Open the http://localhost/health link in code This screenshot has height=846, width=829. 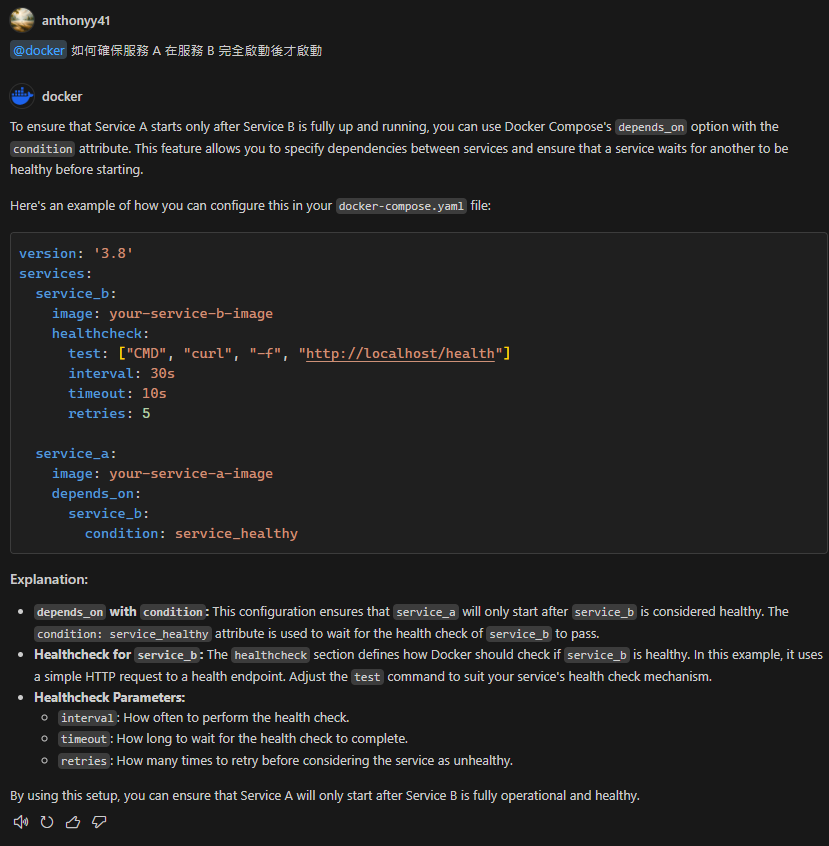click(x=400, y=353)
